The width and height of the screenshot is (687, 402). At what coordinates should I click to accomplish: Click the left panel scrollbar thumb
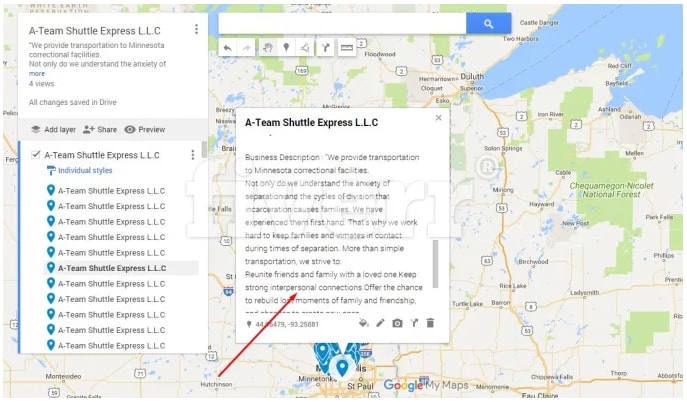pyautogui.click(x=204, y=149)
